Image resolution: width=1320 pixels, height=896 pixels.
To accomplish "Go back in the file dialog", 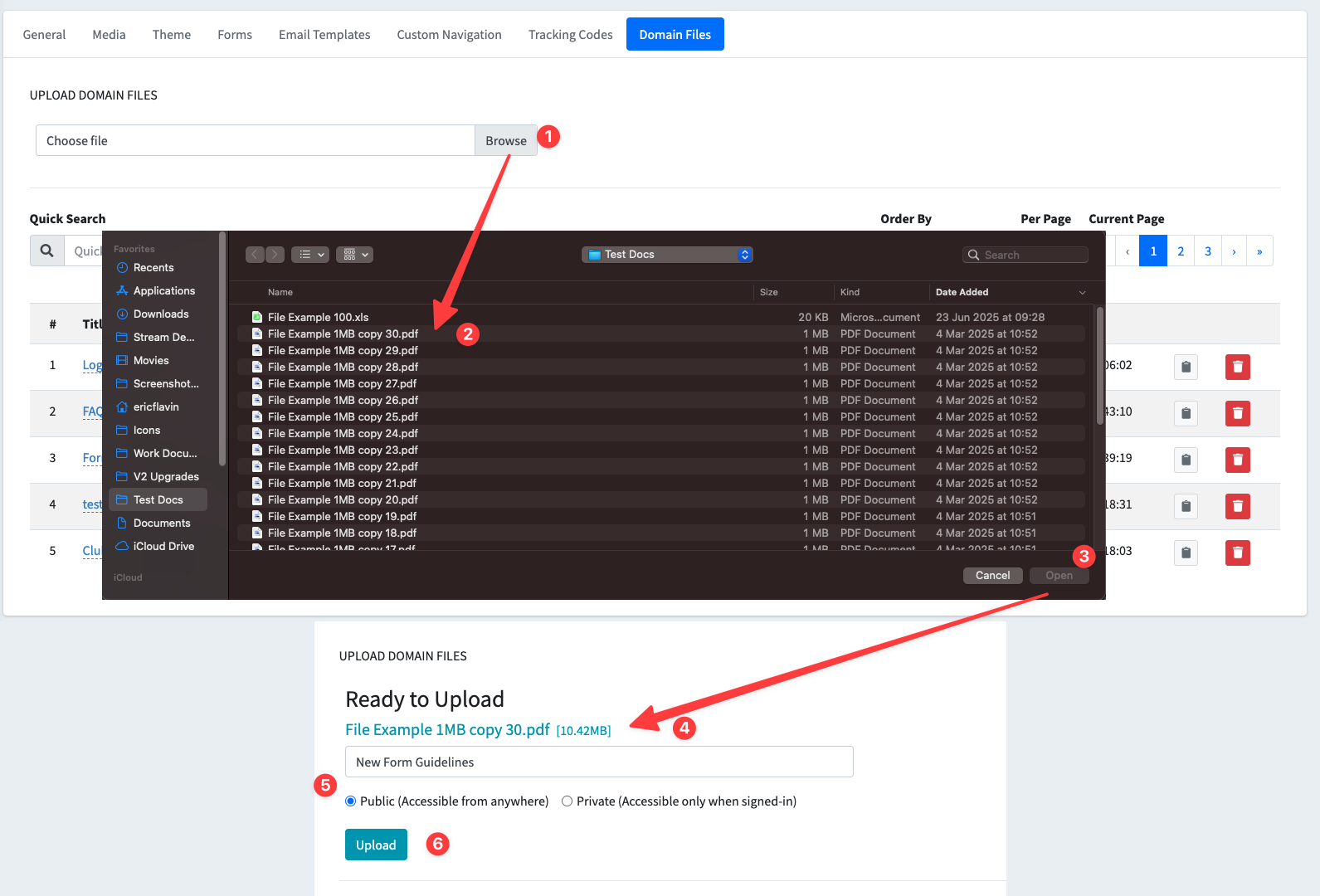I will point(255,255).
